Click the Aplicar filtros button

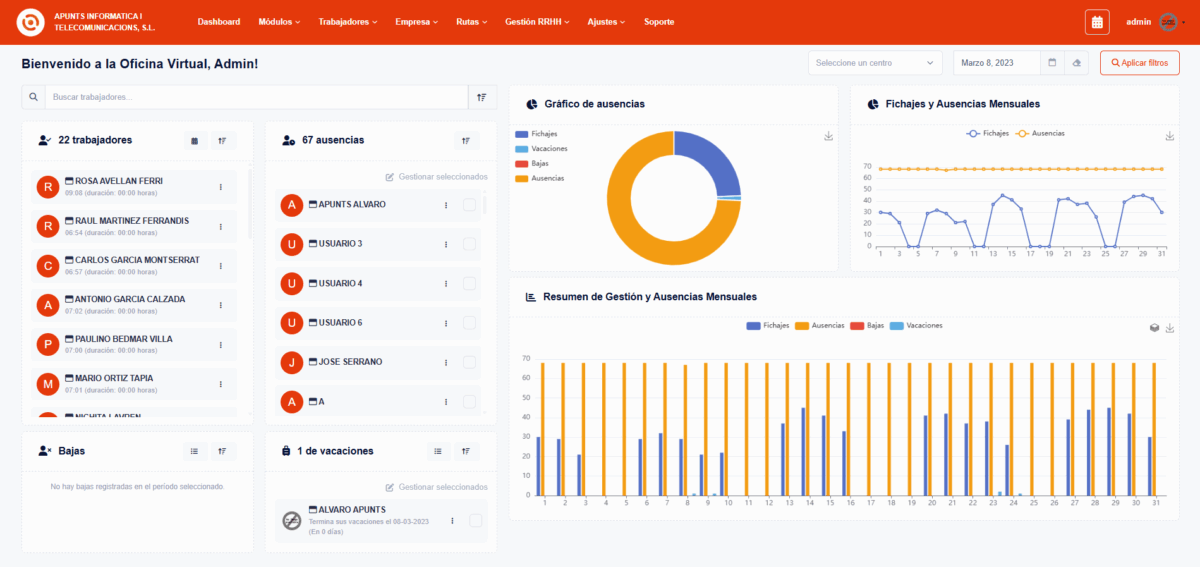coord(1139,63)
